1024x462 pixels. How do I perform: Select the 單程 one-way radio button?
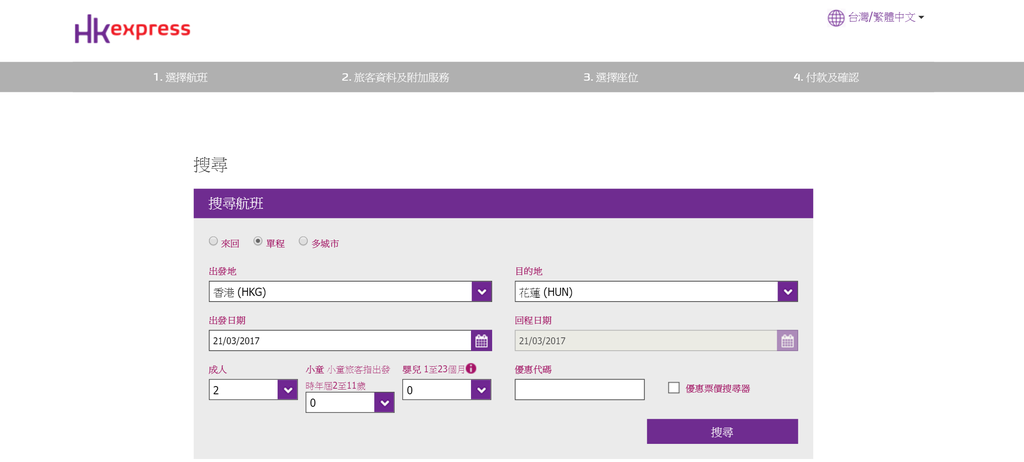(x=258, y=241)
